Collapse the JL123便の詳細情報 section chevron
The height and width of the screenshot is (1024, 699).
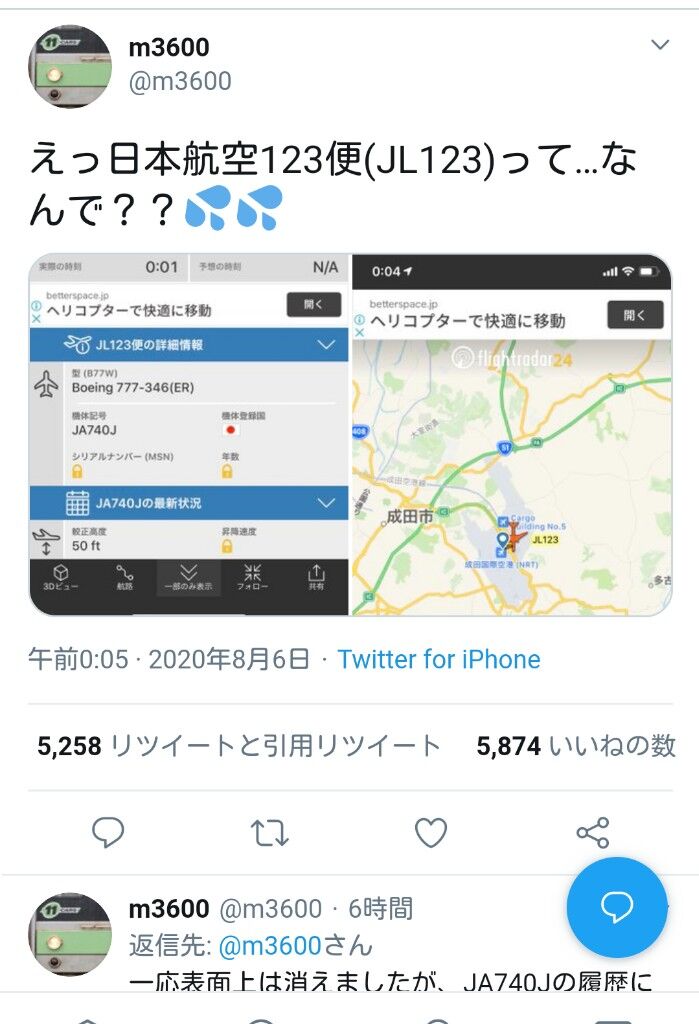pos(326,344)
